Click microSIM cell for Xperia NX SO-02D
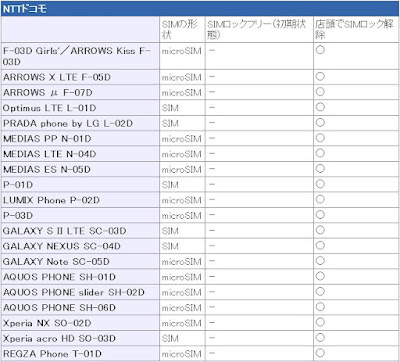Viewport: 400px width, 362px height. 182,323
